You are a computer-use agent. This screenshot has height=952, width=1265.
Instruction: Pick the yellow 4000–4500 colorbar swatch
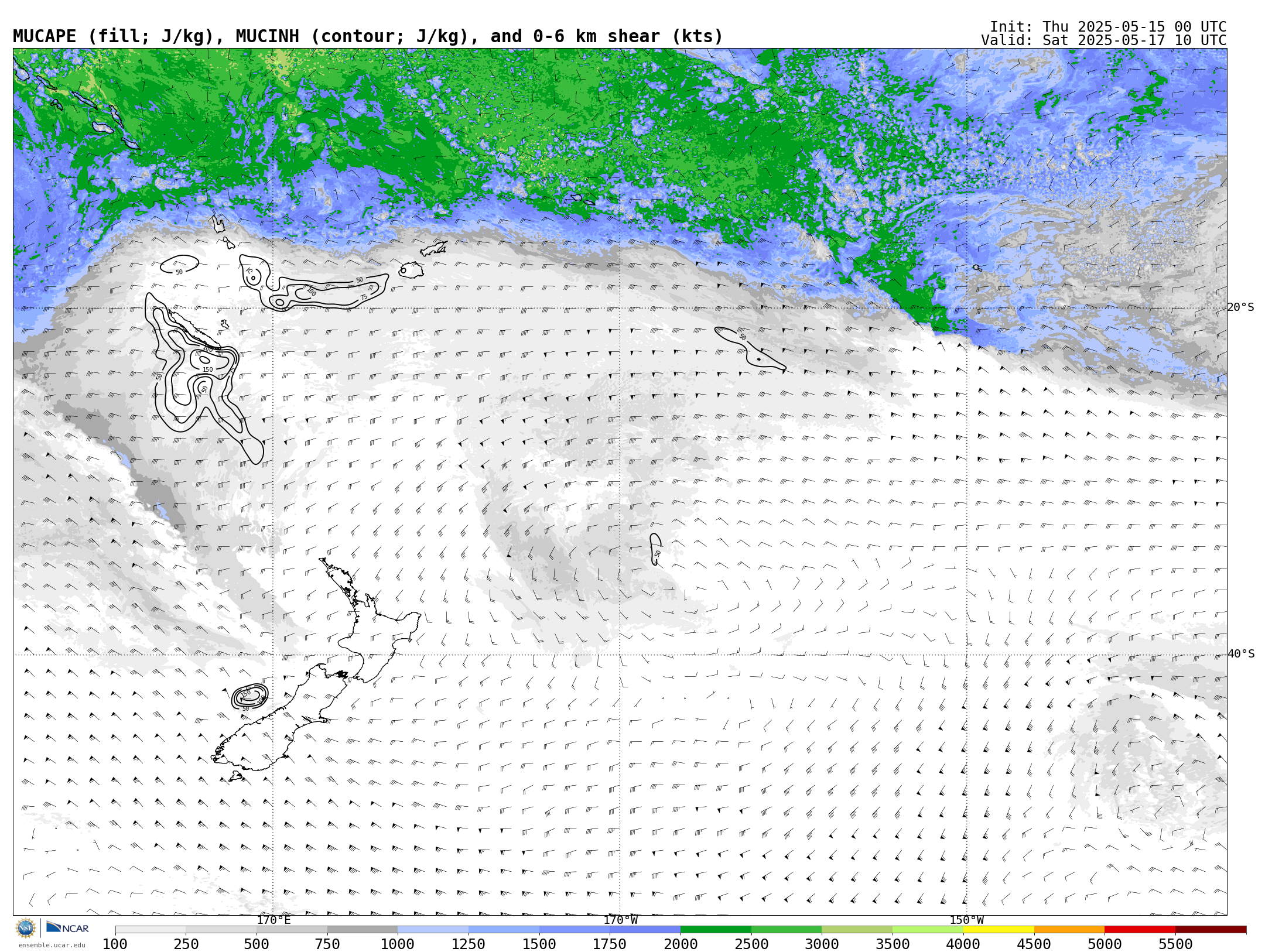999,930
